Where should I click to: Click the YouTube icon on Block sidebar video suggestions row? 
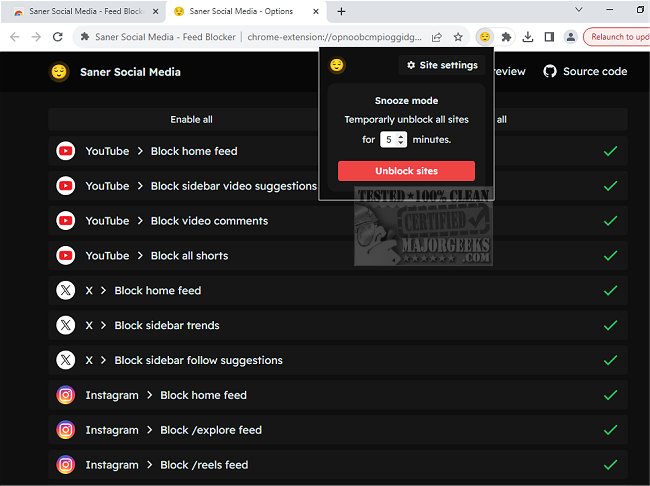[65, 186]
